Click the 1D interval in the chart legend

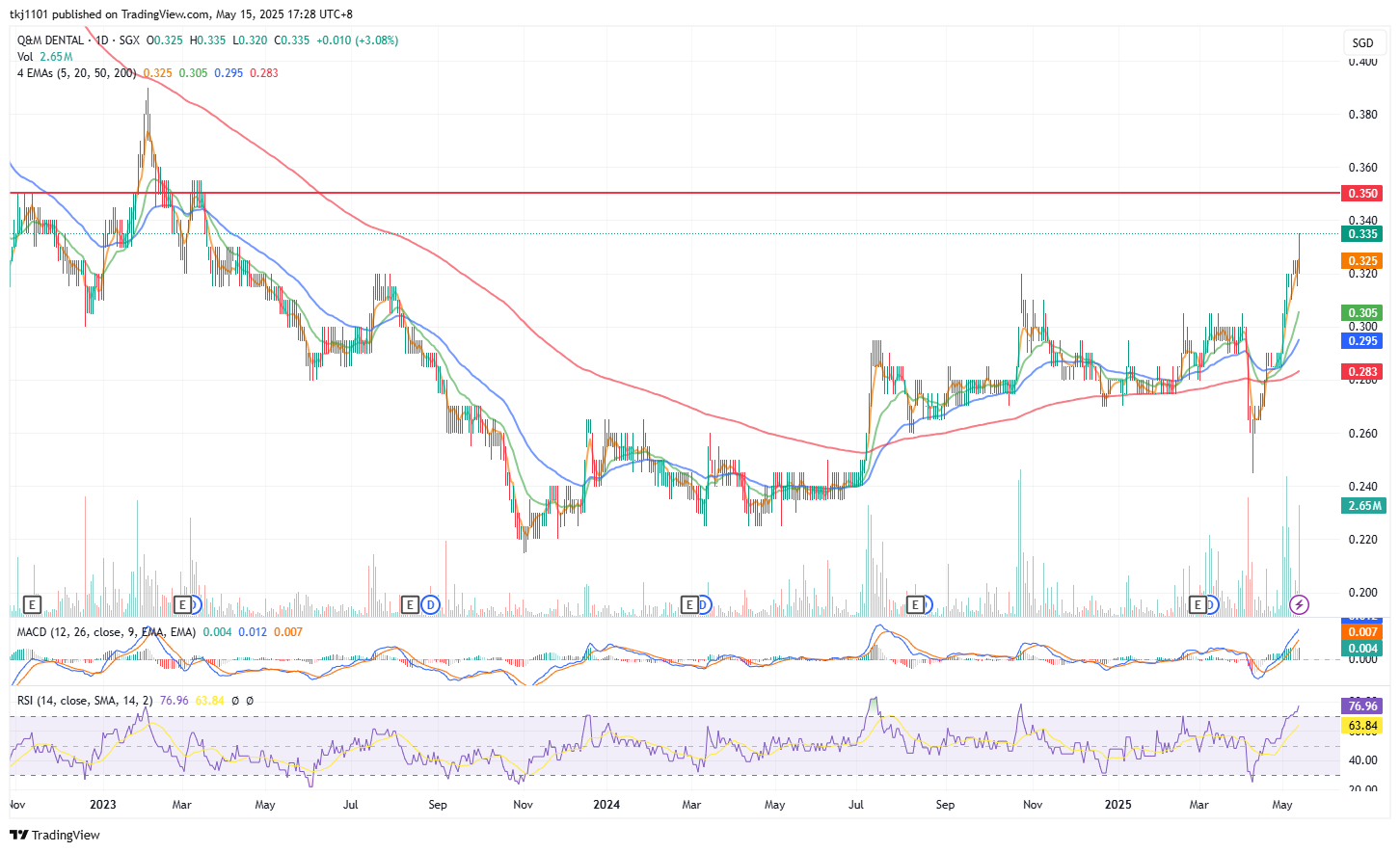101,40
